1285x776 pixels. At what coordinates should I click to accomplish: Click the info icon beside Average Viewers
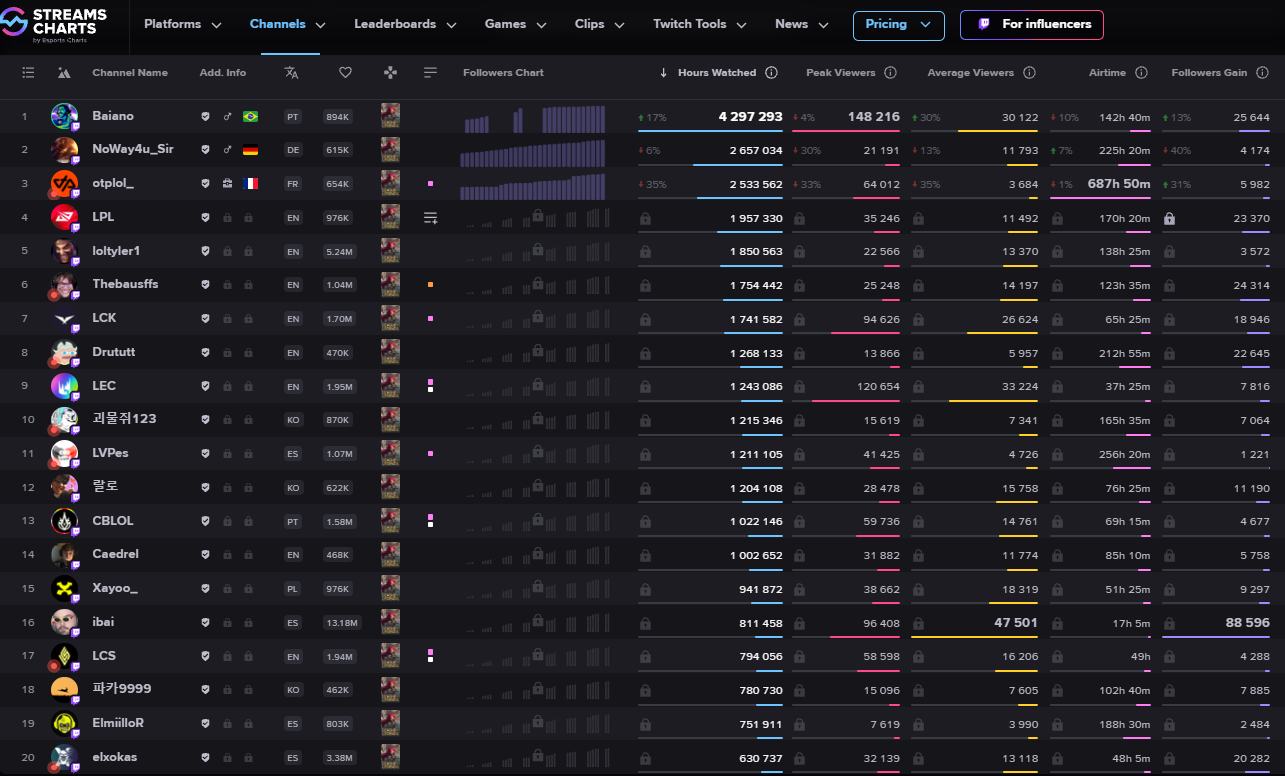click(1029, 73)
